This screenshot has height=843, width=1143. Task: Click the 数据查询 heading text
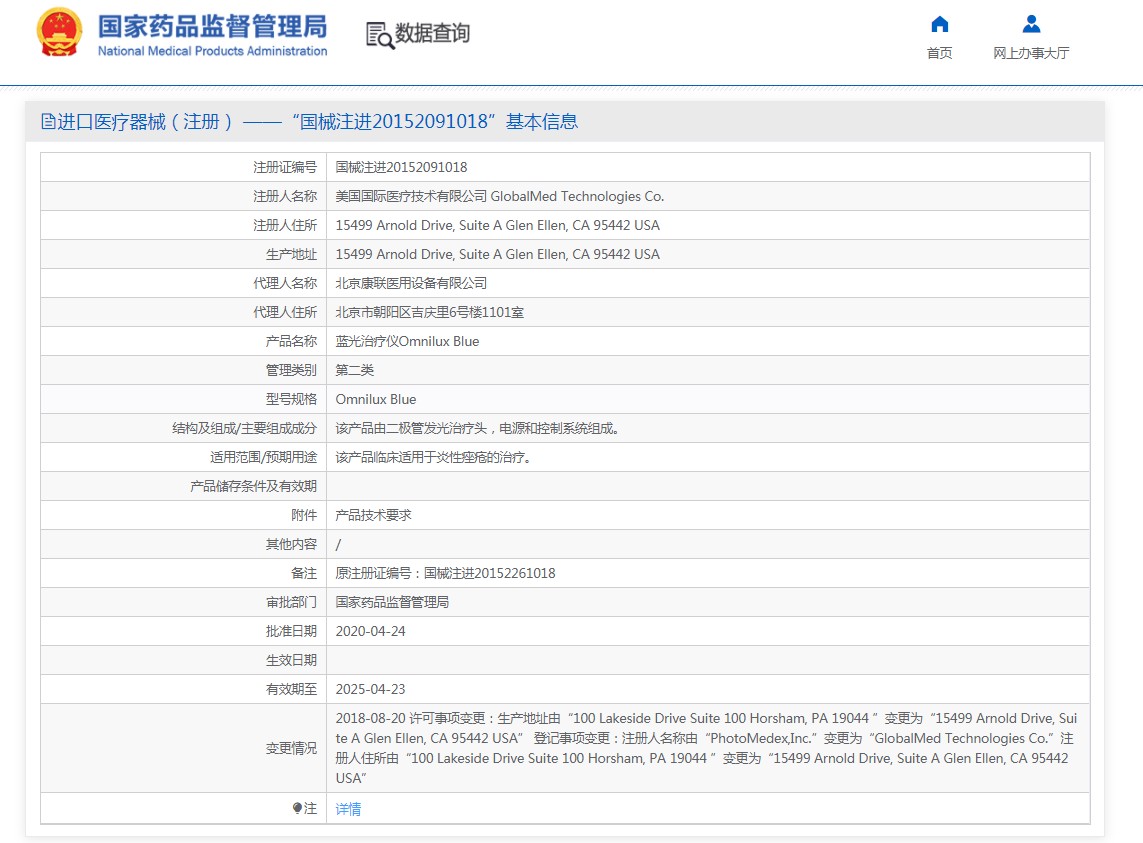(x=432, y=34)
